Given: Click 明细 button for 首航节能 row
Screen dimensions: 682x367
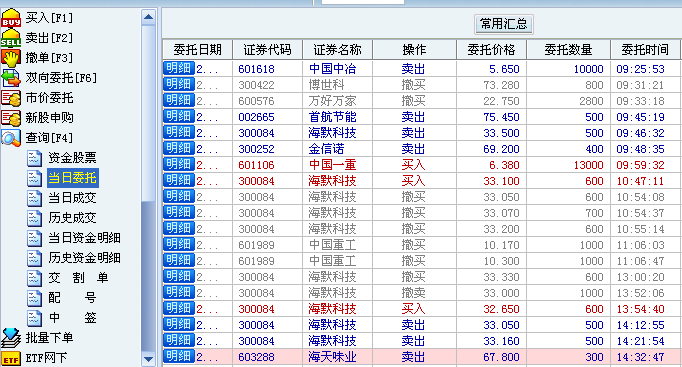Looking at the screenshot, I should coord(179,117).
